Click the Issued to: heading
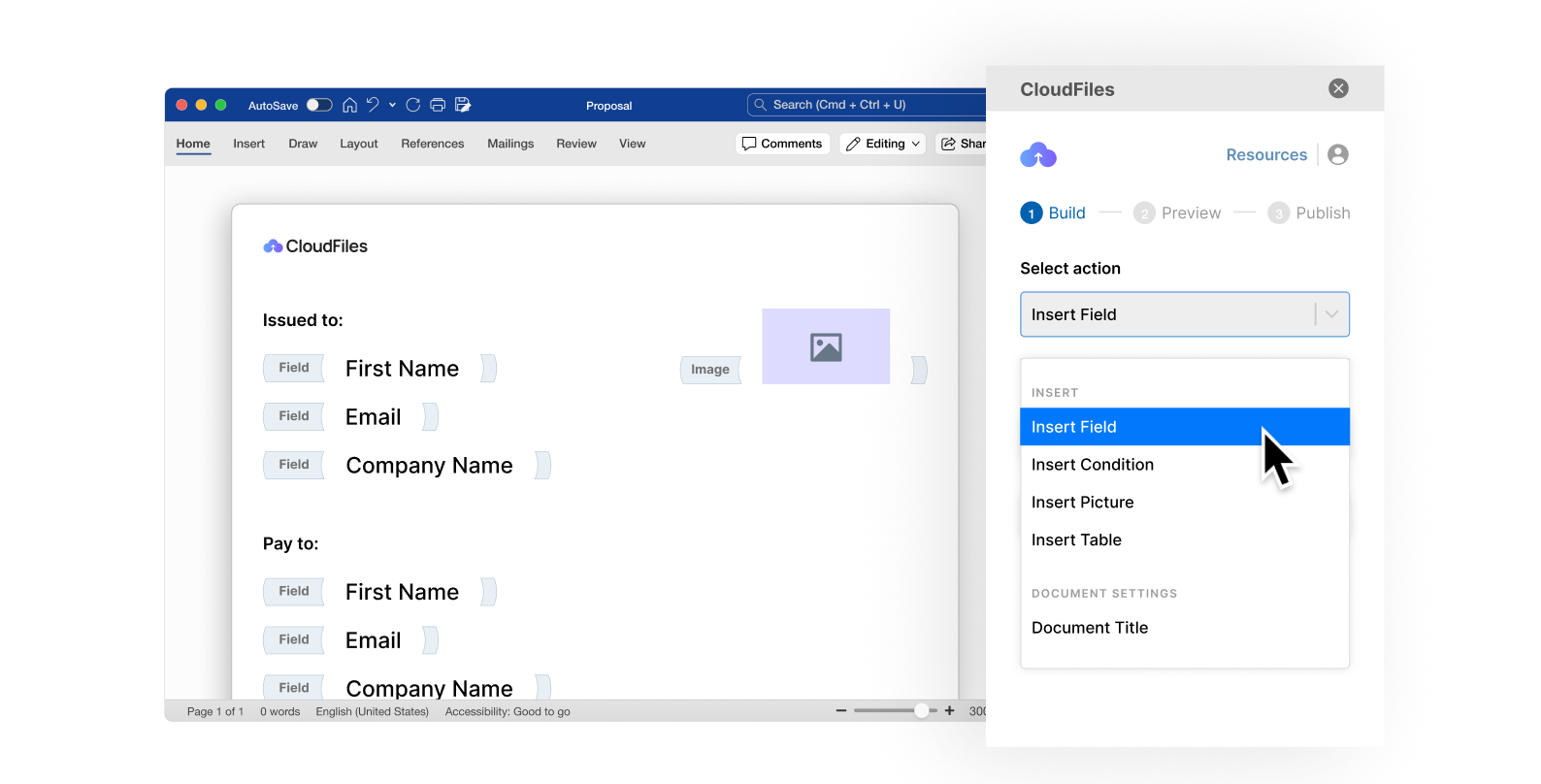Image resolution: width=1541 pixels, height=784 pixels. click(303, 320)
